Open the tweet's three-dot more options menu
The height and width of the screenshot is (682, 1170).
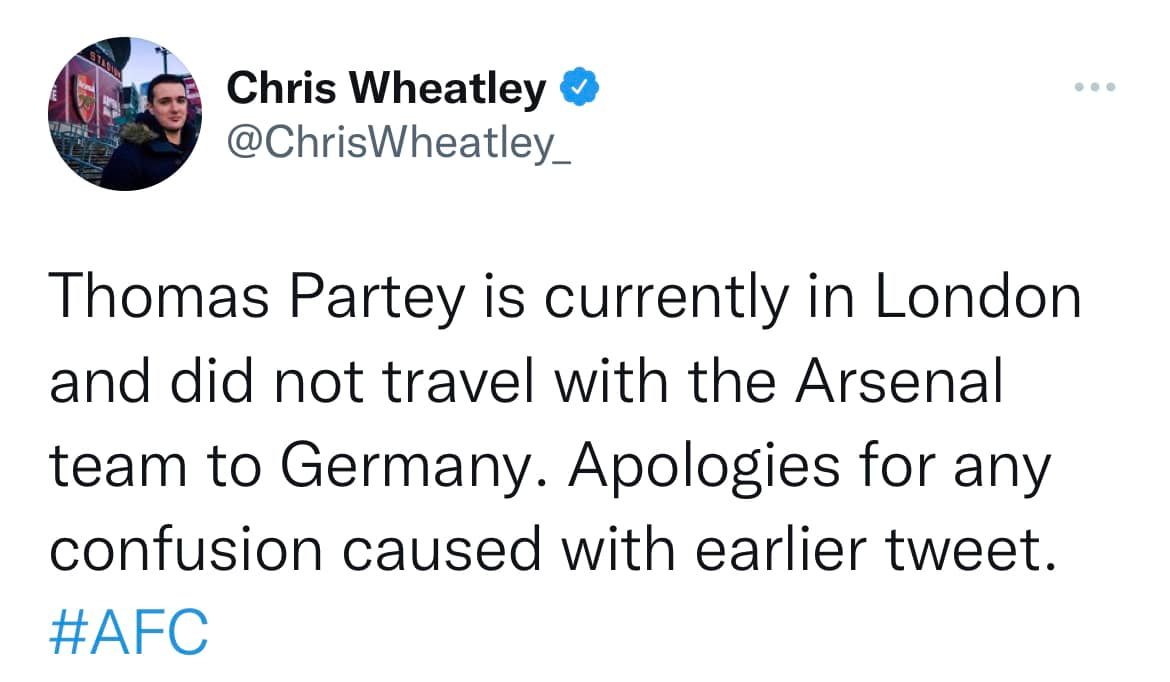(1093, 88)
